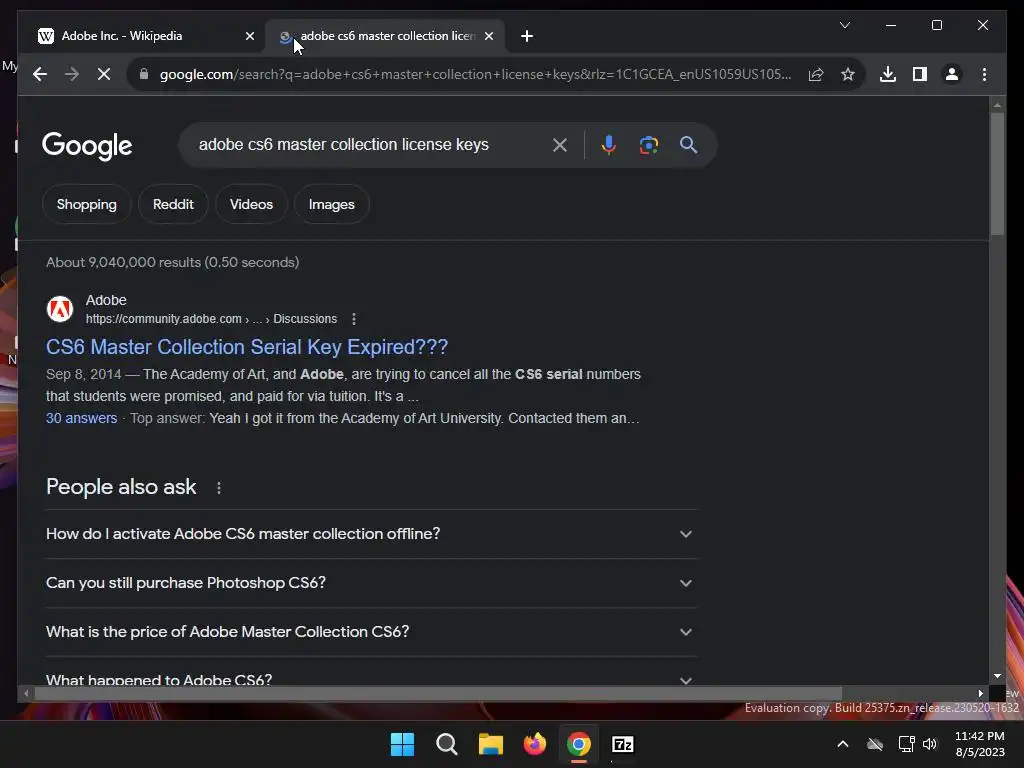Stop loading the page
This screenshot has width=1024, height=768.
[104, 74]
